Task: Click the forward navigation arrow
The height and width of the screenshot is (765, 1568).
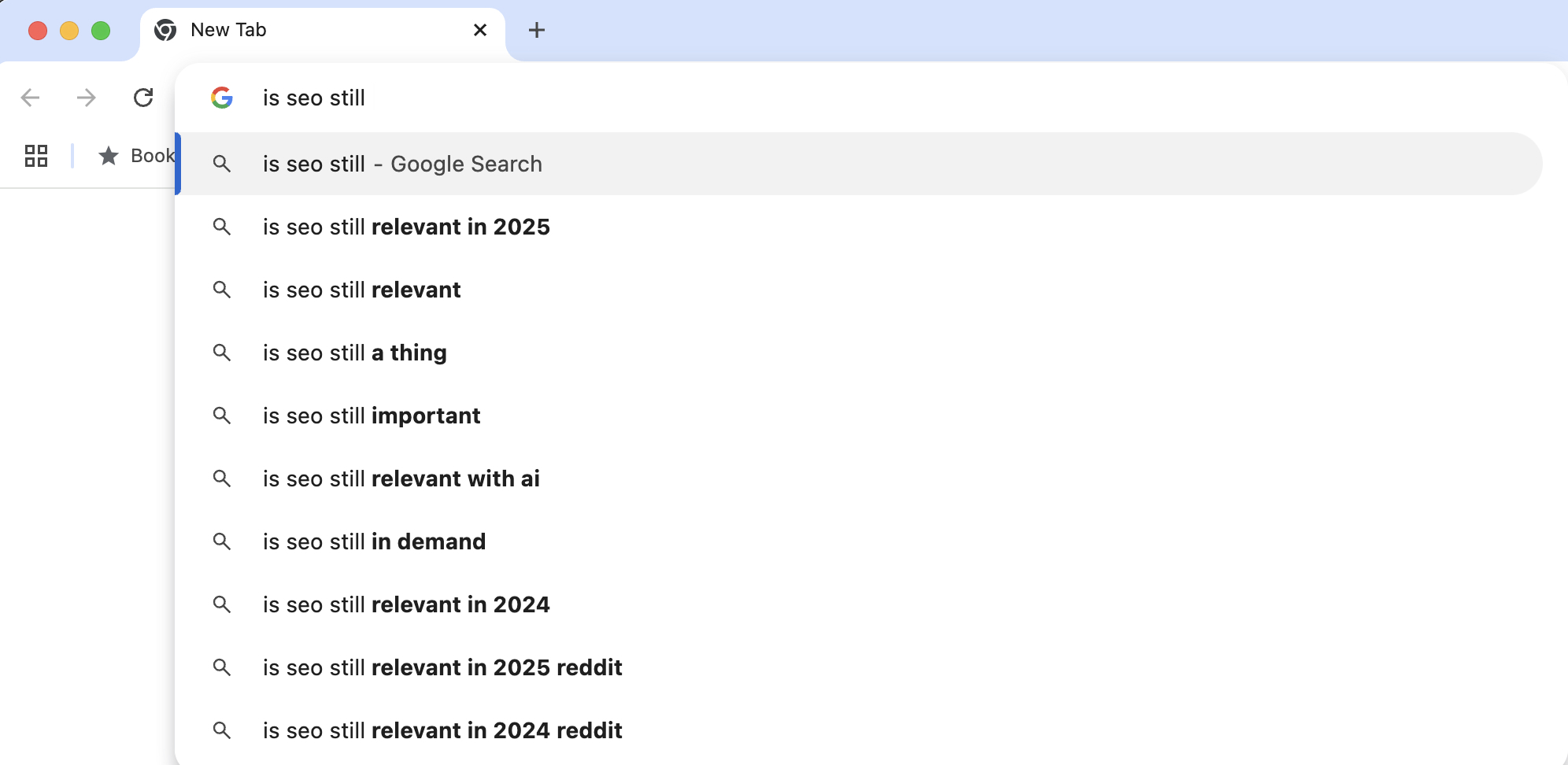Action: [x=87, y=98]
